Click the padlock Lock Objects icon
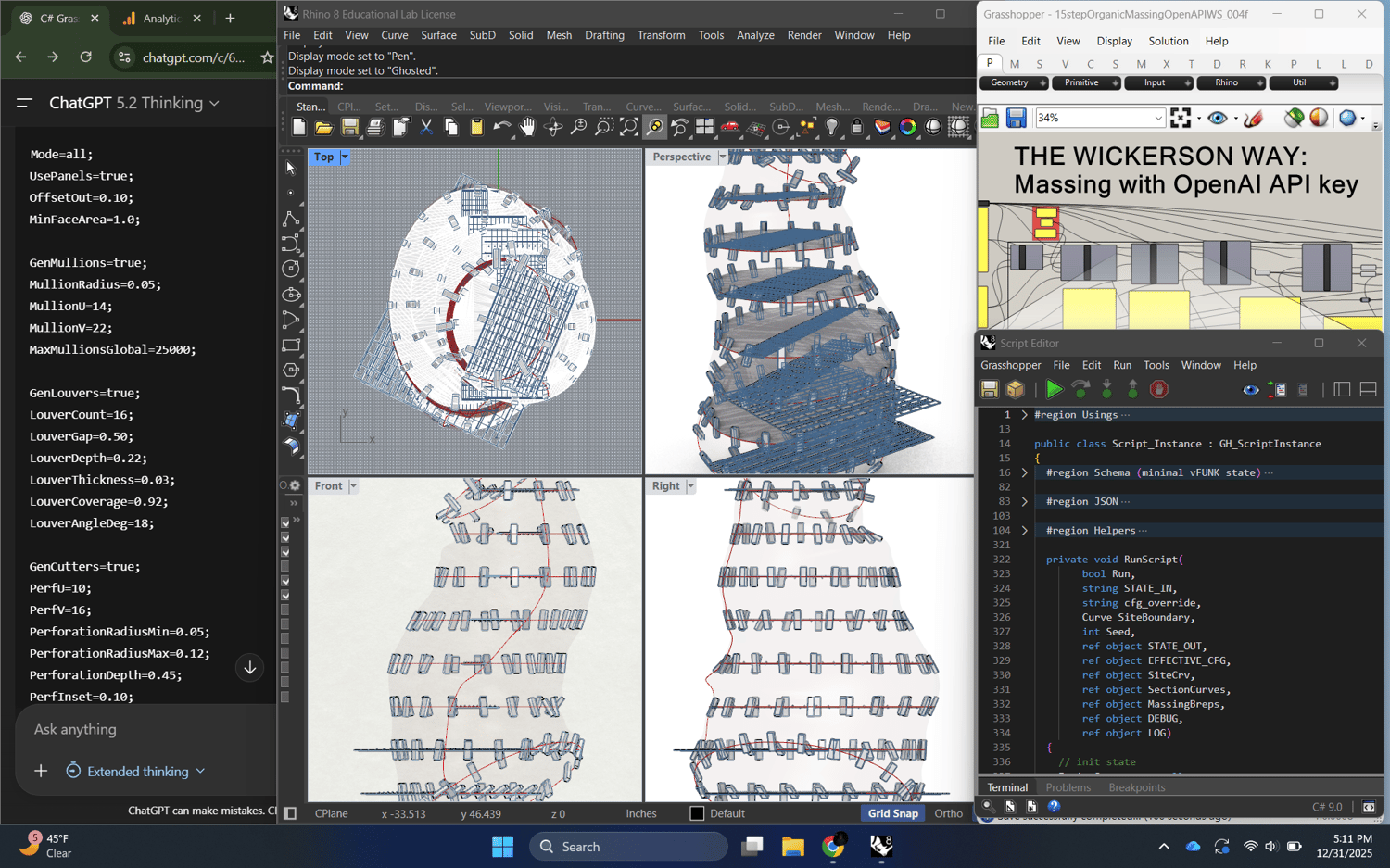This screenshot has width=1390, height=868. (857, 128)
